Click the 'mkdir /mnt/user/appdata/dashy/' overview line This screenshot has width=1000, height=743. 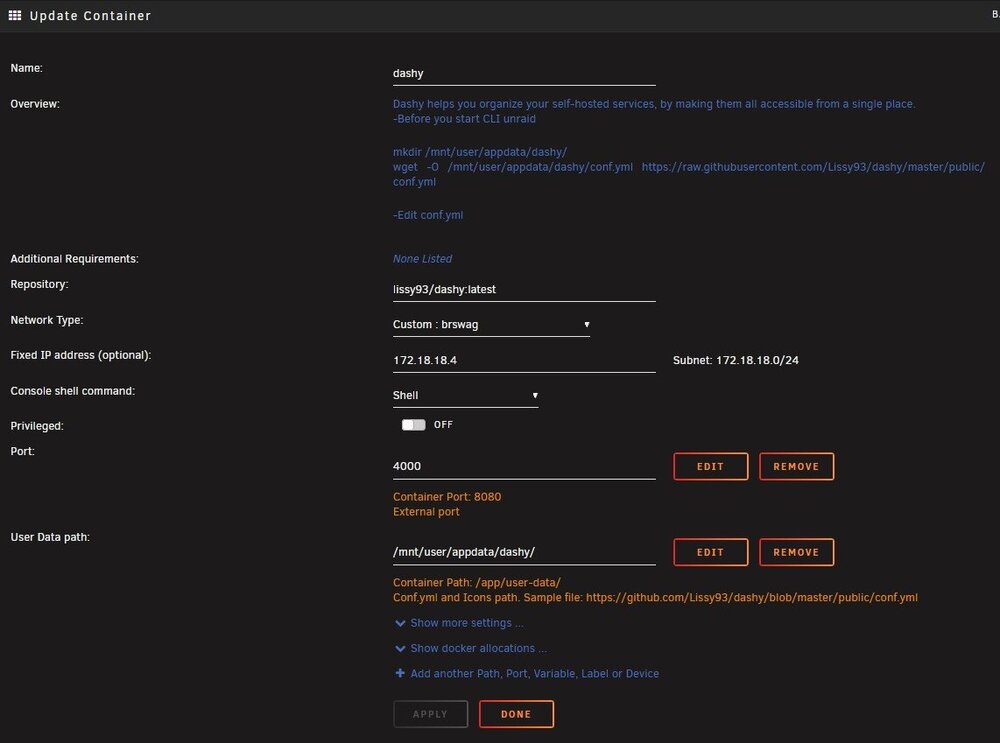tap(480, 152)
